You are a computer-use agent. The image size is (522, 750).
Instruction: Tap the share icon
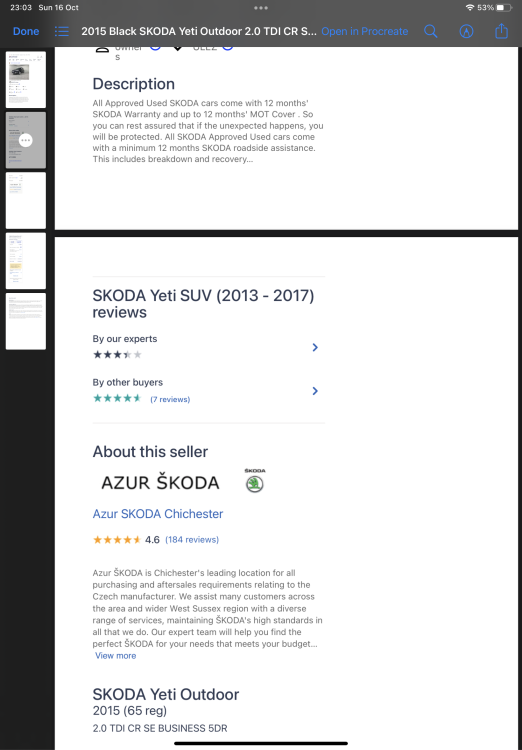(501, 31)
